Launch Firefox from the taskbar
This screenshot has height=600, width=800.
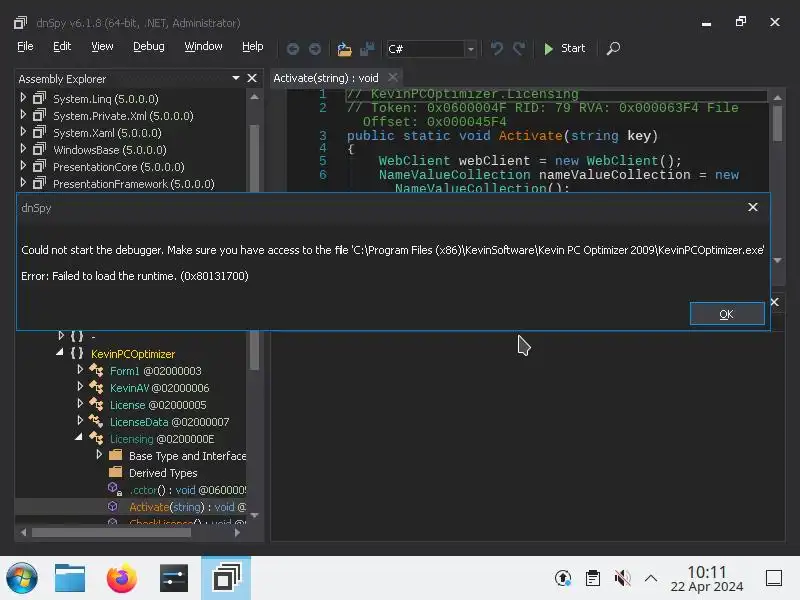[121, 578]
